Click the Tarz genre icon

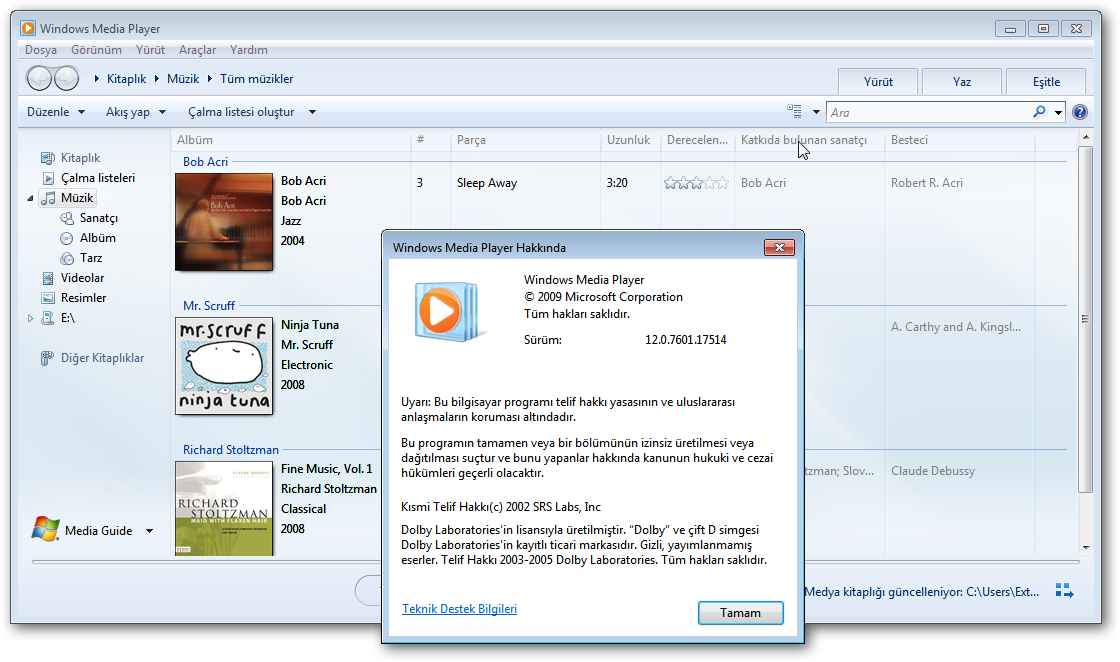(67, 258)
